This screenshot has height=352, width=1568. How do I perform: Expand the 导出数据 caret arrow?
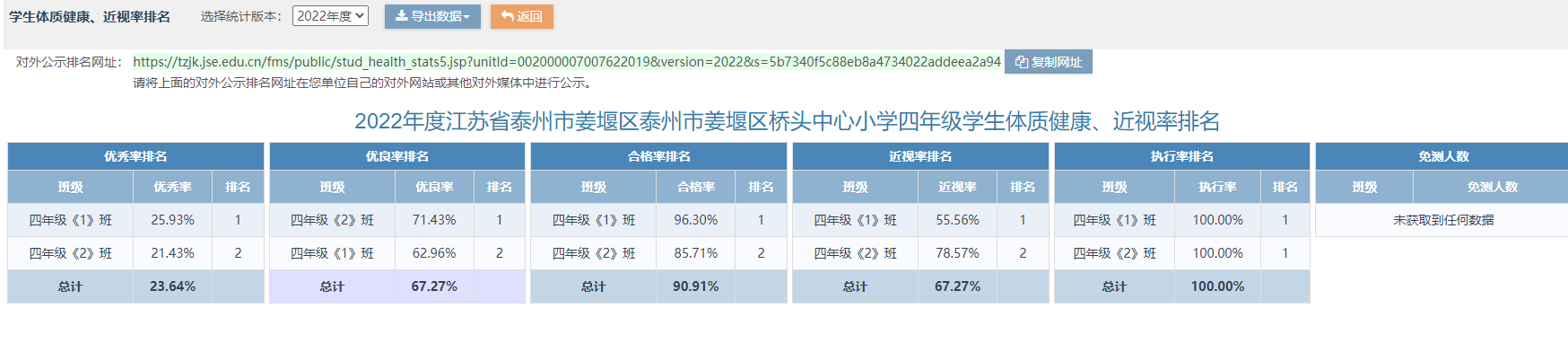466,17
